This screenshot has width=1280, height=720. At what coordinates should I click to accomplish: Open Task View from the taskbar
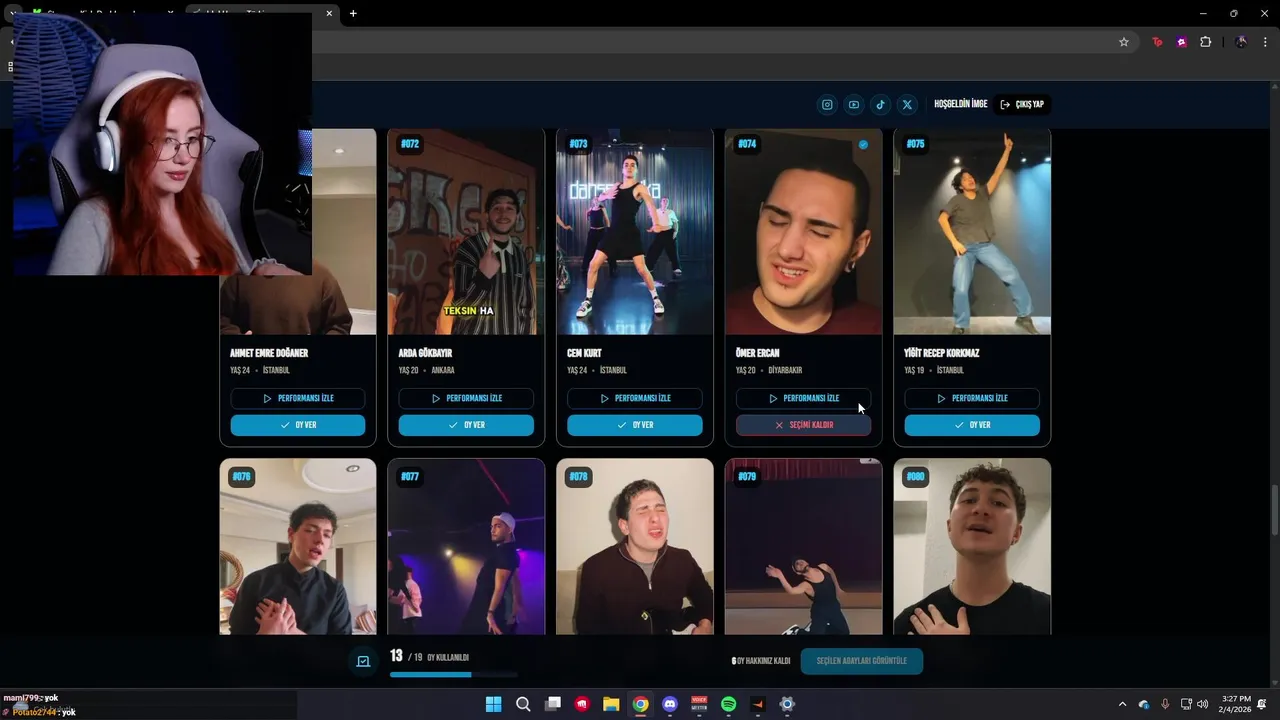click(552, 704)
